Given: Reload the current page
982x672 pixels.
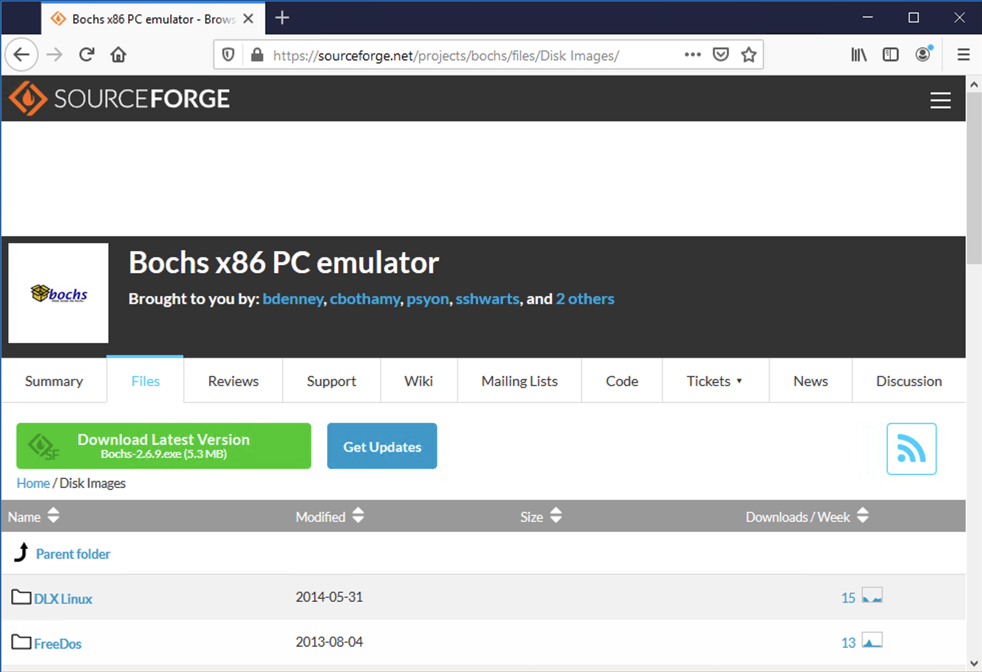Looking at the screenshot, I should 86,55.
